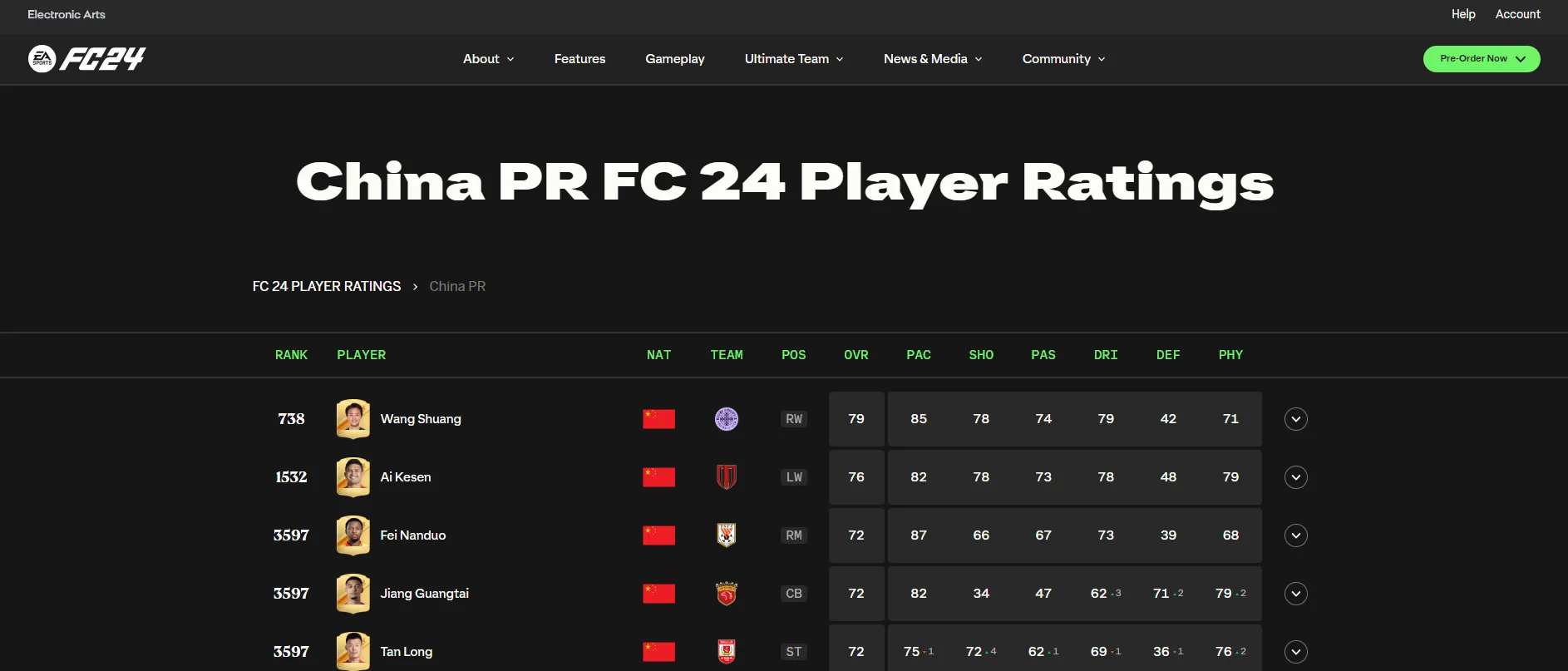Click Fei Nanduo's team crest

tap(727, 535)
